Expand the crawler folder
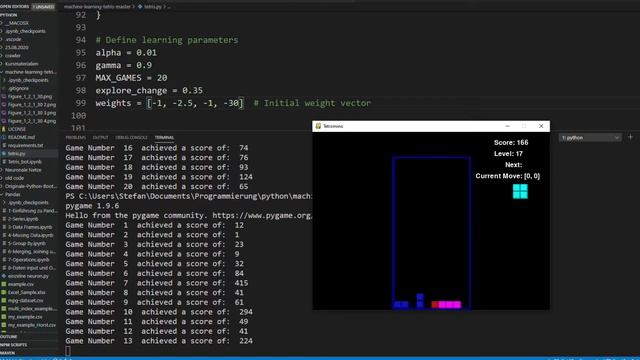This screenshot has width=640, height=360. pos(13,56)
